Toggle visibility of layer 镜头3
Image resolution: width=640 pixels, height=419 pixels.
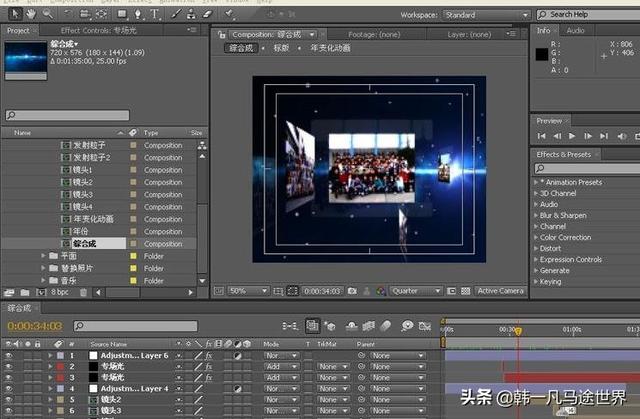tap(8, 411)
